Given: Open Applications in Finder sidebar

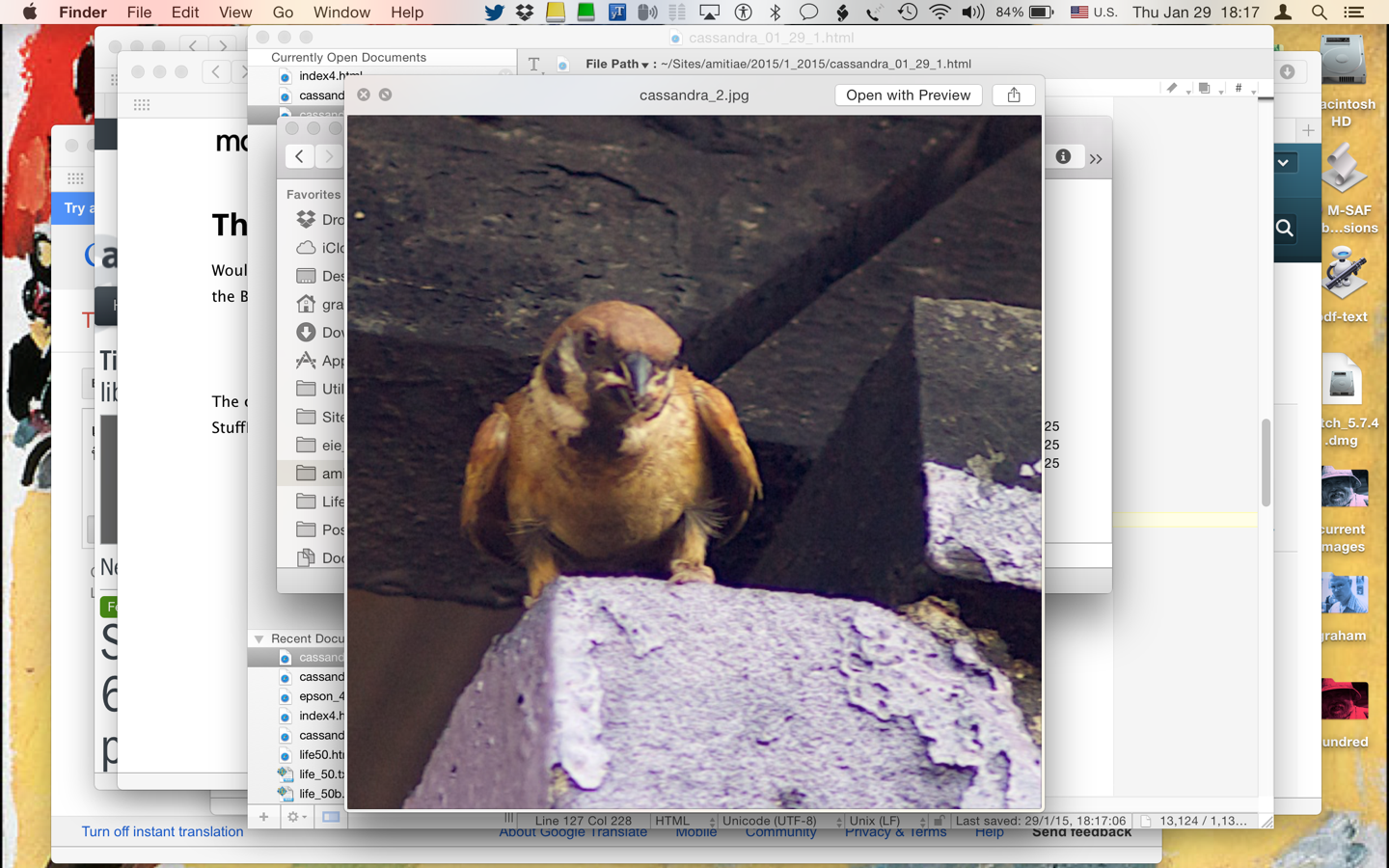Looking at the screenshot, I should [320, 361].
